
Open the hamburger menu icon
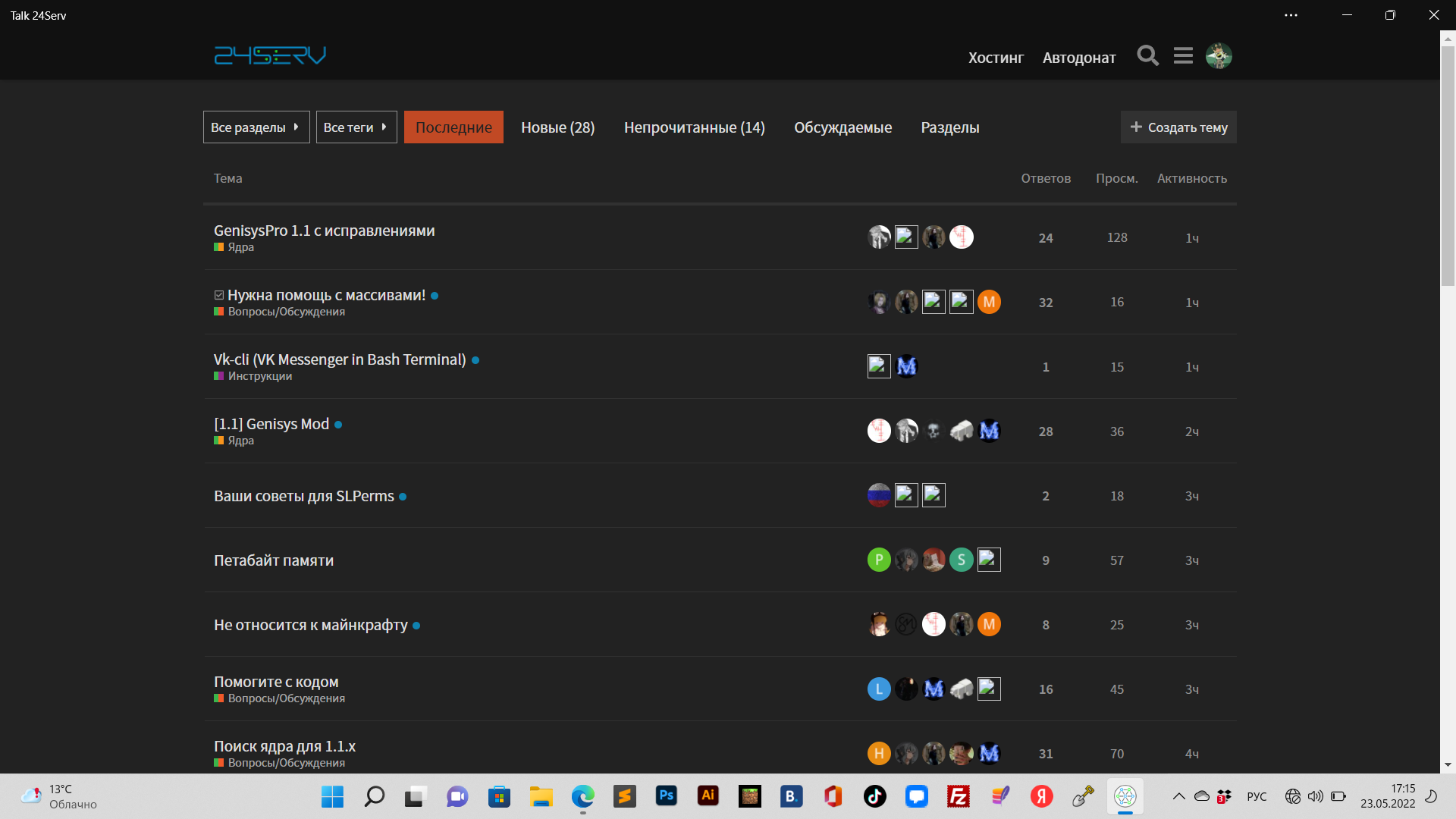[x=1183, y=55]
